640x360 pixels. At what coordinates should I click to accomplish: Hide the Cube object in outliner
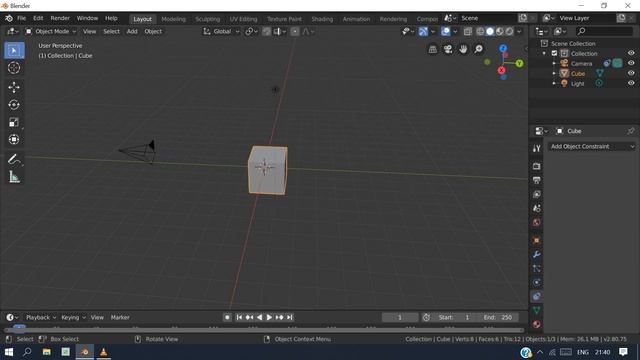[631, 73]
